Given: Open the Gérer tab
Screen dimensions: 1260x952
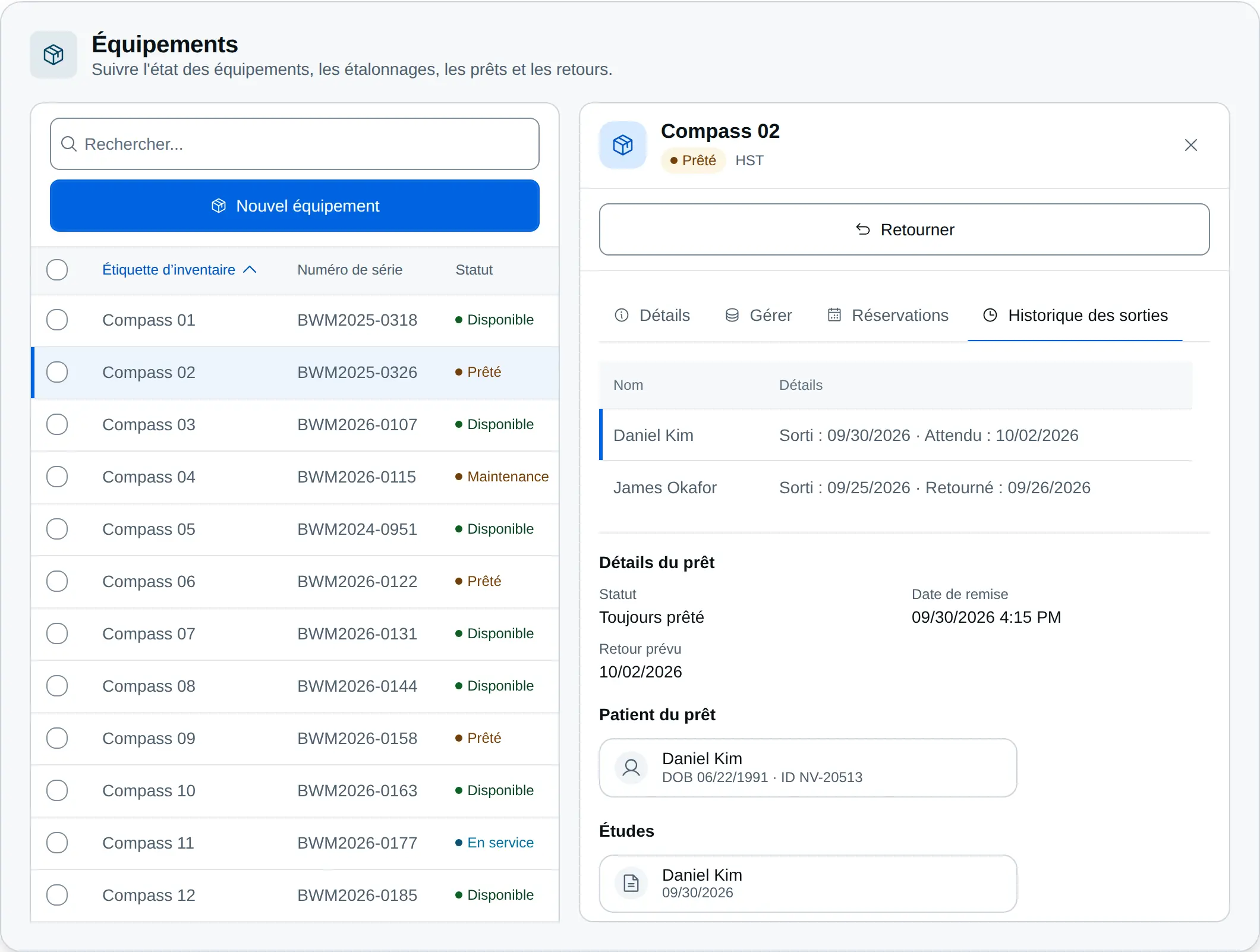Looking at the screenshot, I should (x=758, y=316).
